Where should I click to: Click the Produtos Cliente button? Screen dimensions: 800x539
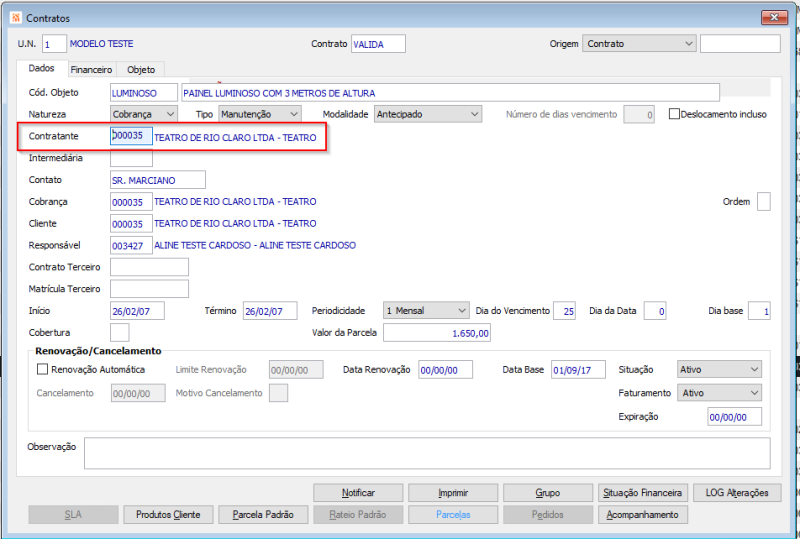(x=168, y=514)
